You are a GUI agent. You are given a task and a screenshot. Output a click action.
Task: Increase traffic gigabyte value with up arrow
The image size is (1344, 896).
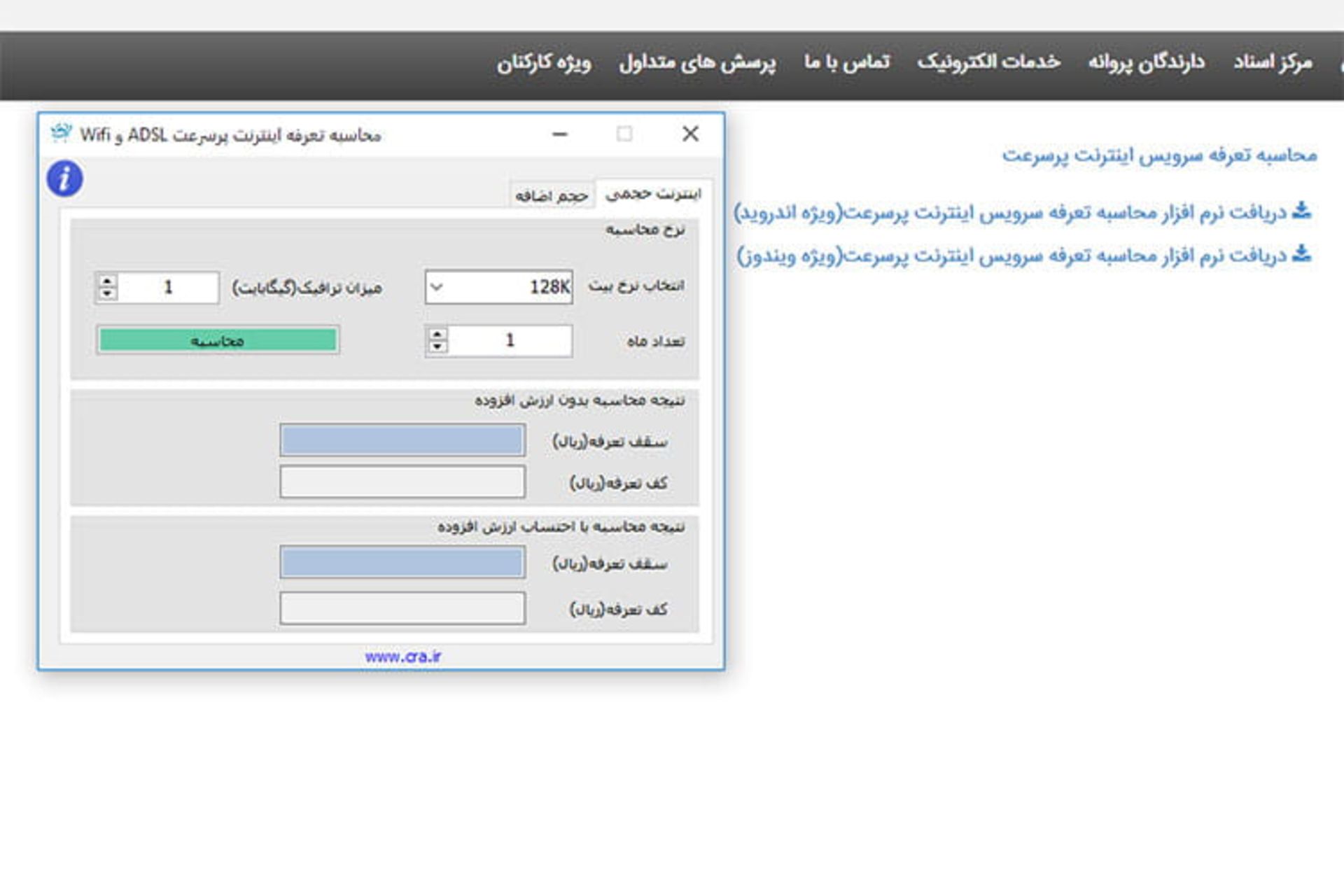(x=106, y=281)
